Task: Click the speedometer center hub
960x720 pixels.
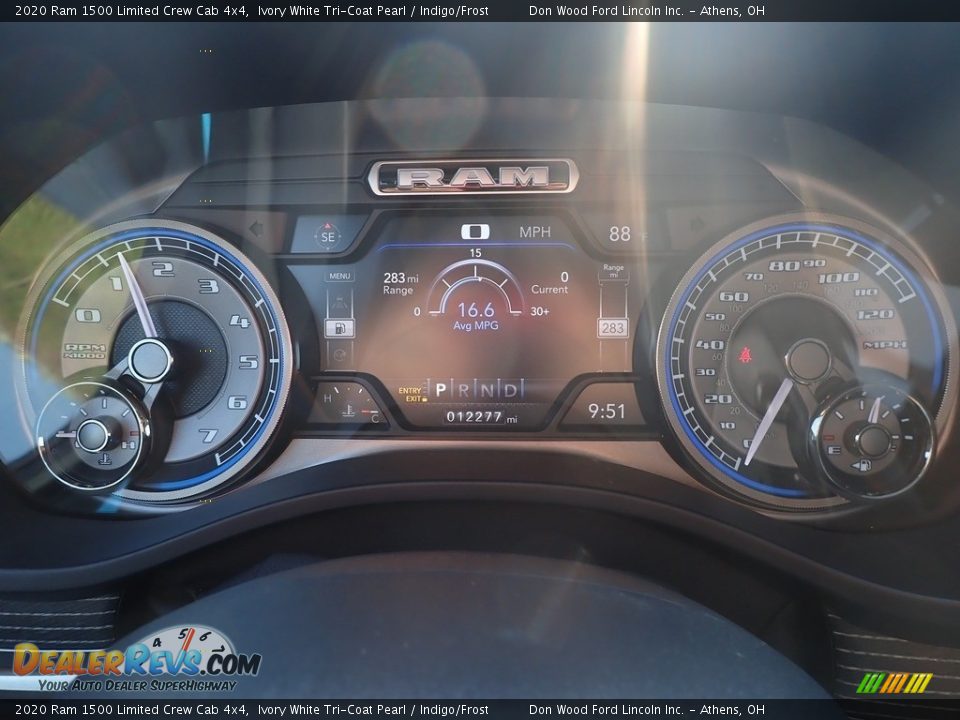Action: tap(808, 361)
